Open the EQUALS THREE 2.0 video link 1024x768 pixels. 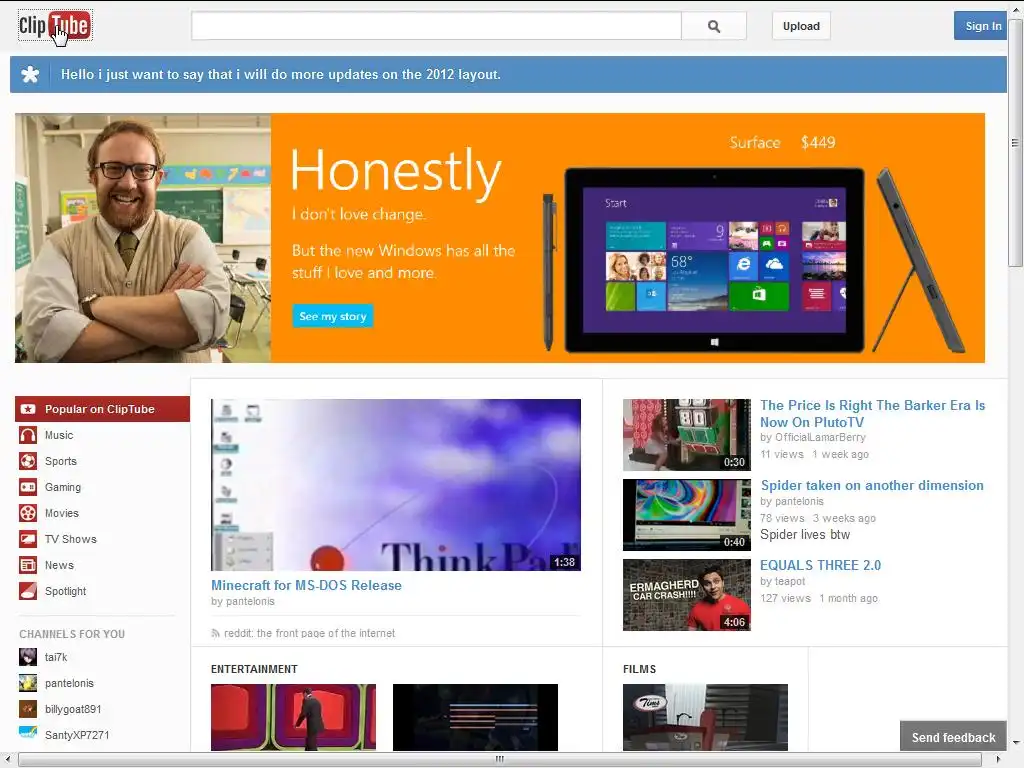820,565
